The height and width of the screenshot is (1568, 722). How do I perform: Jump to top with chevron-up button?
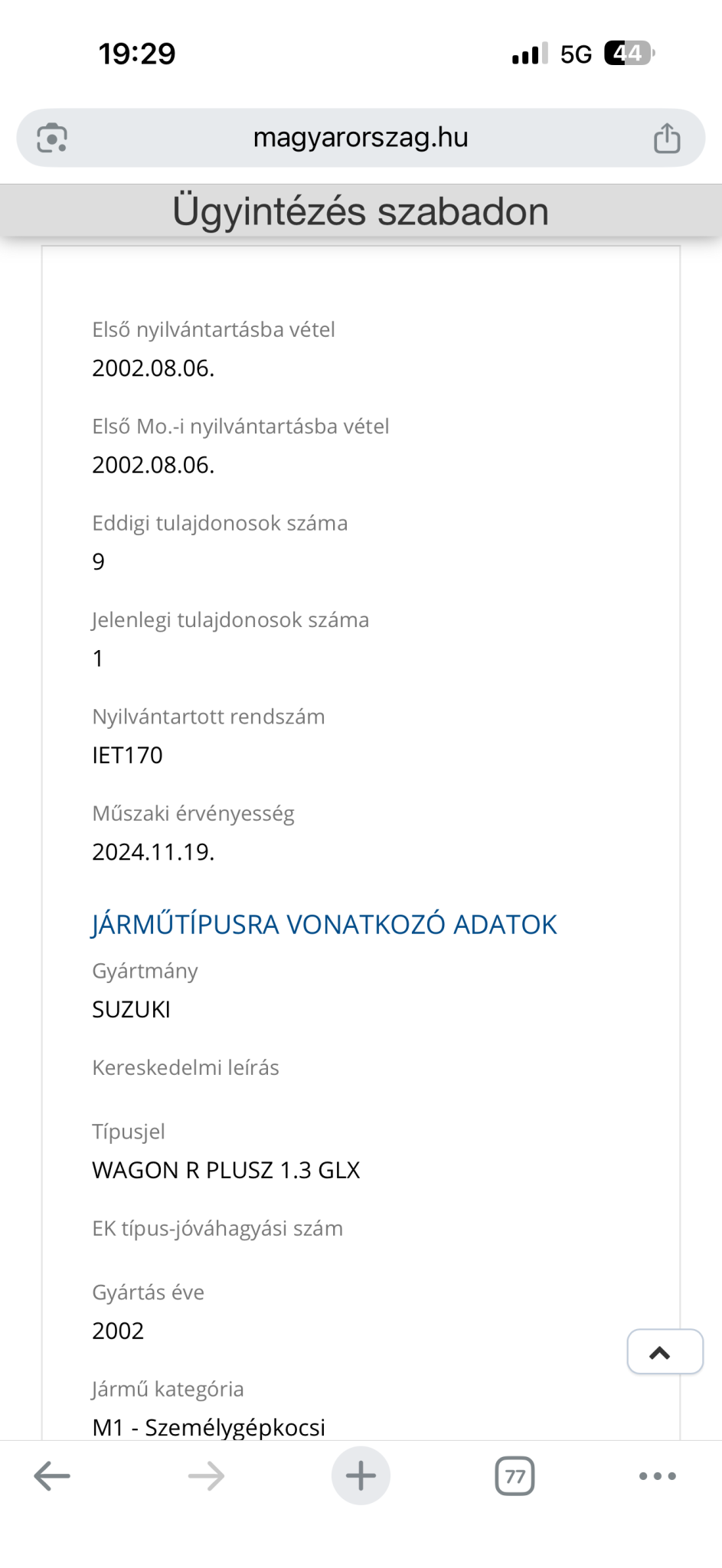coord(665,1351)
